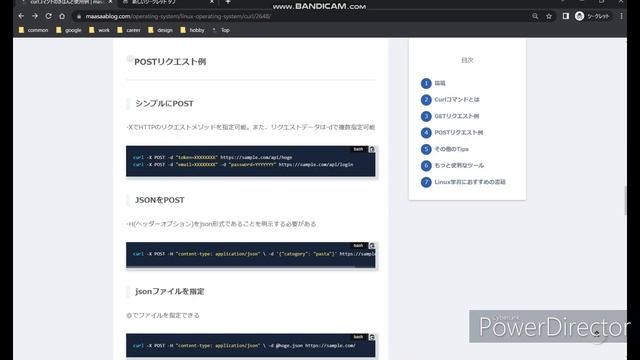Open the Top bookmark

(x=221, y=30)
